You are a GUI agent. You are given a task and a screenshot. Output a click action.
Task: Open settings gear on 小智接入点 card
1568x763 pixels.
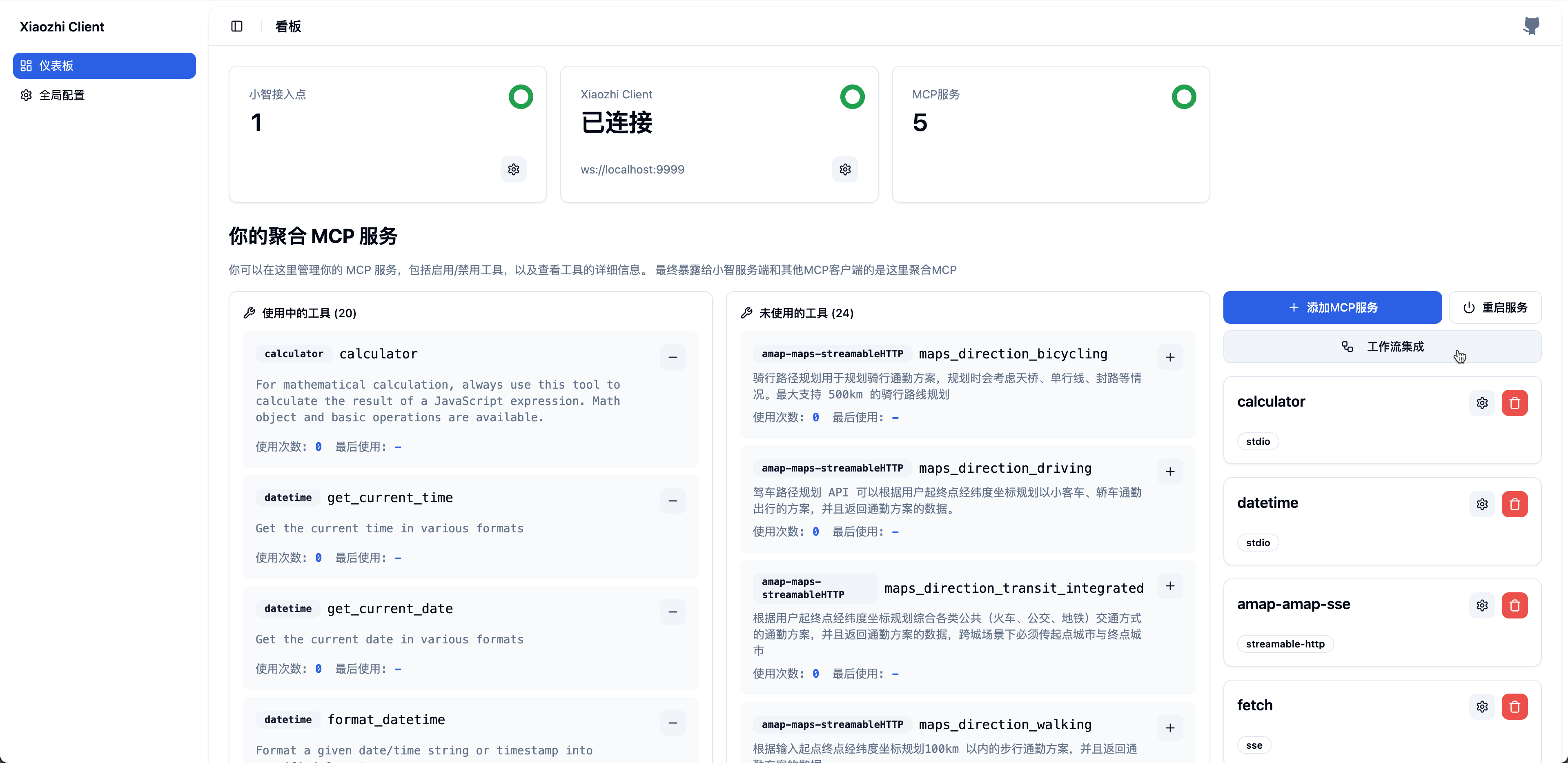pos(513,169)
